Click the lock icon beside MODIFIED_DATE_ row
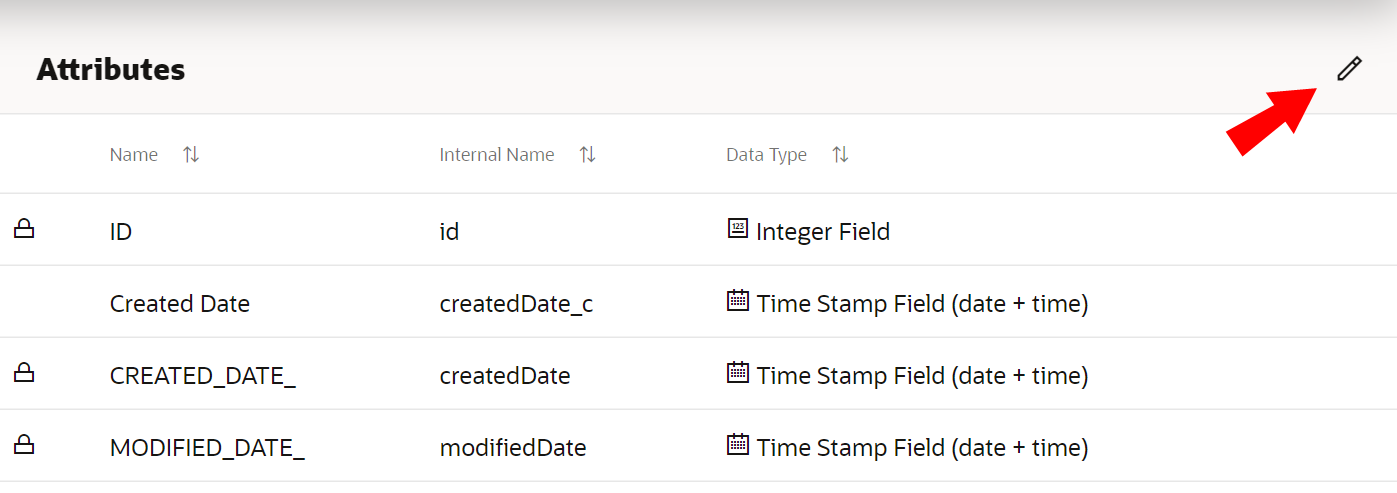 coord(24,446)
